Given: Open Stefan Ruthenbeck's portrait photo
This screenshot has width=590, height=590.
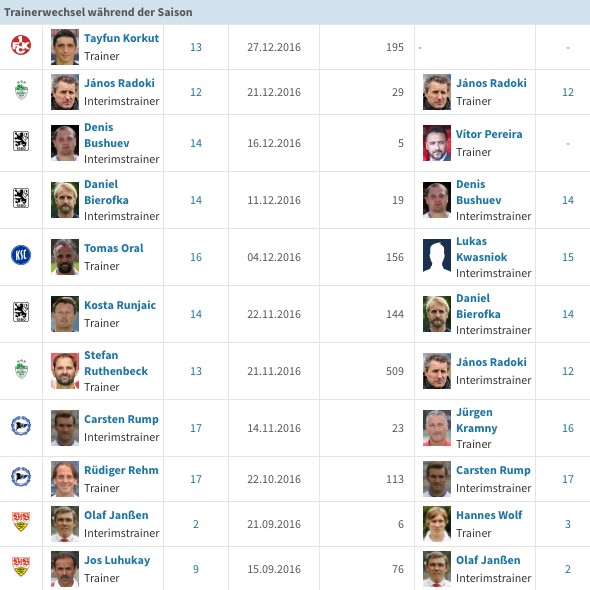Looking at the screenshot, I should 65,371.
